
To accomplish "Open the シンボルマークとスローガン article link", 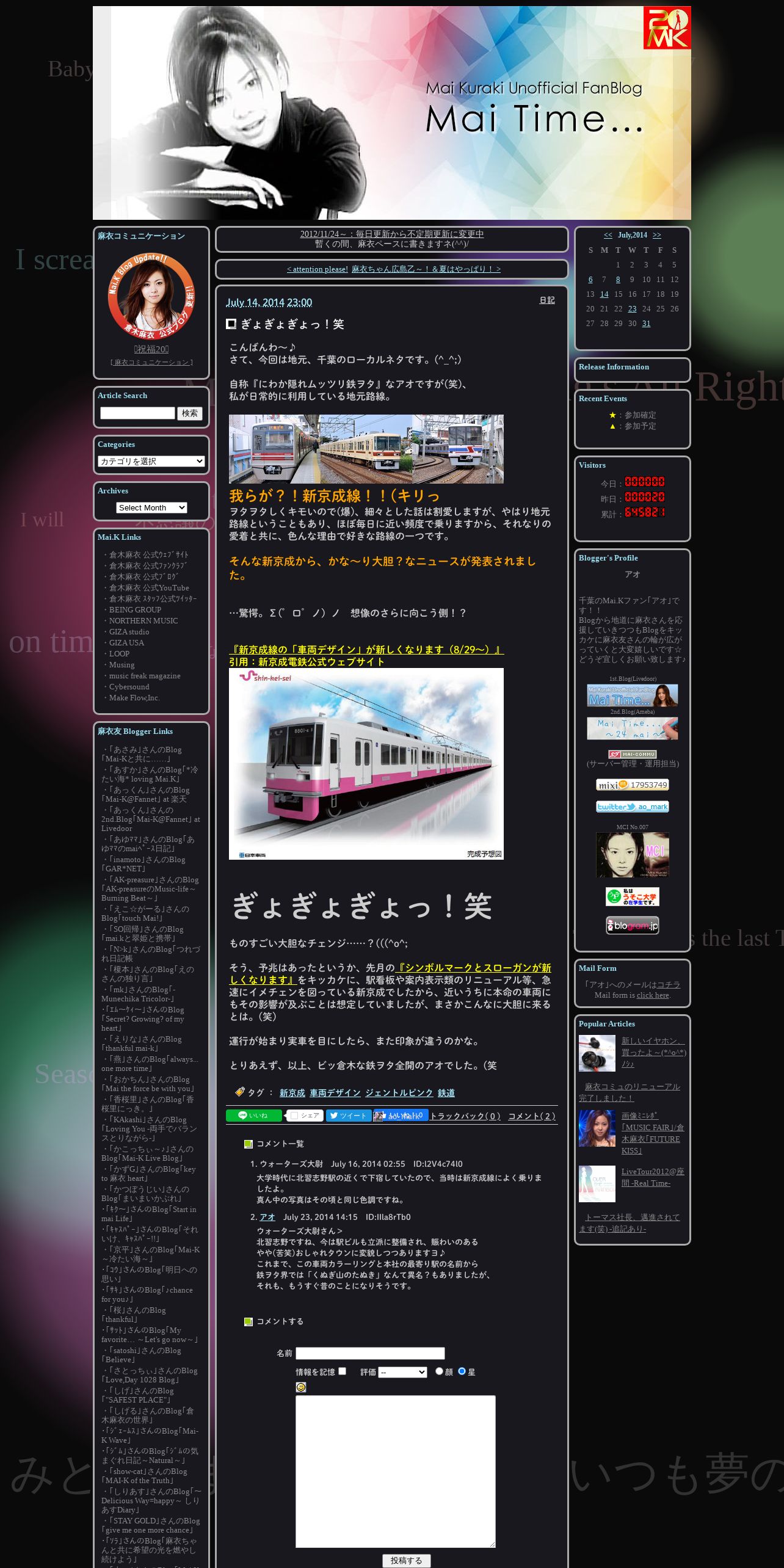I will [x=390, y=974].
